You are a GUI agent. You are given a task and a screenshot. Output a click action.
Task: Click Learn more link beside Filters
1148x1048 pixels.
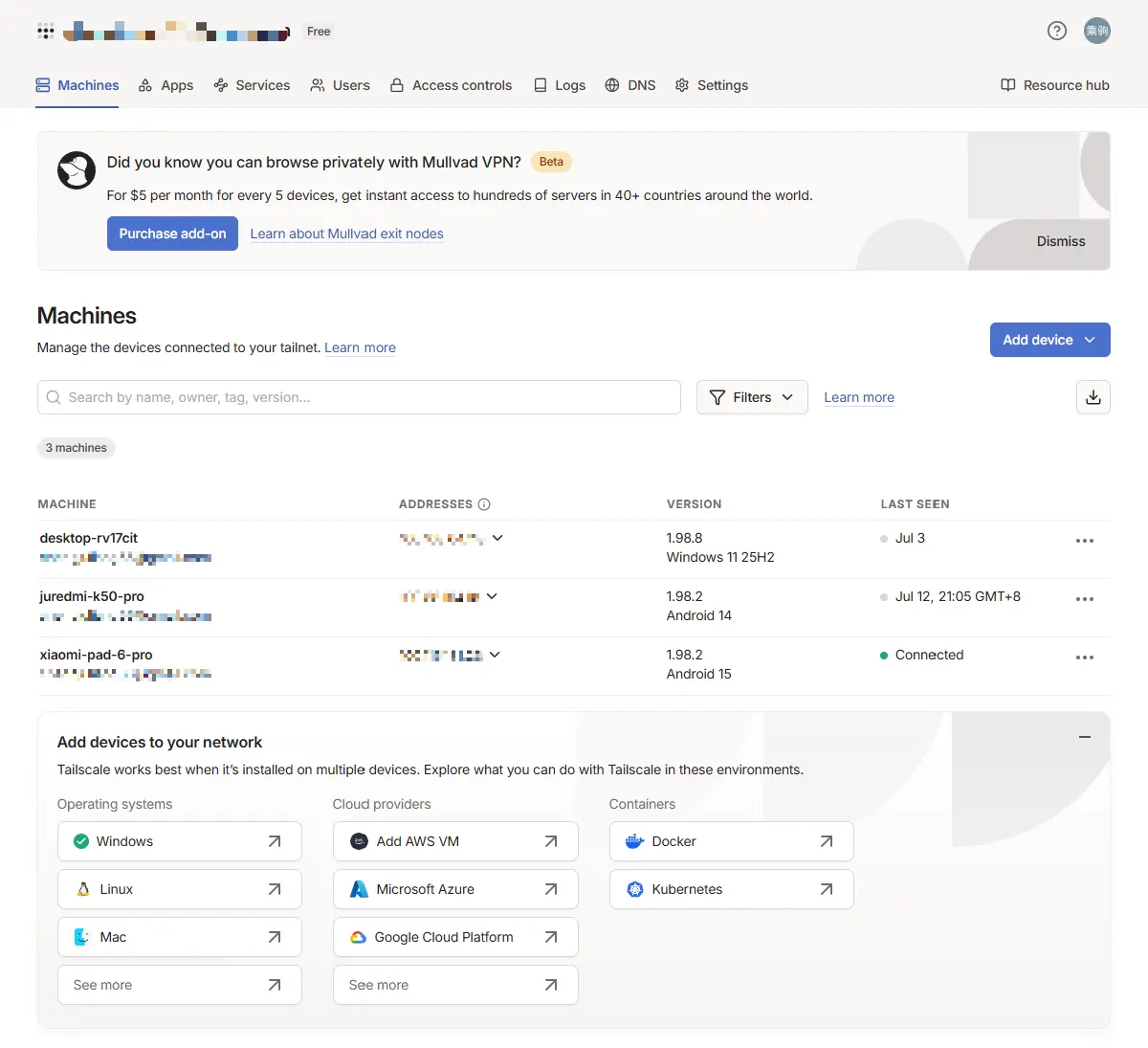(859, 397)
